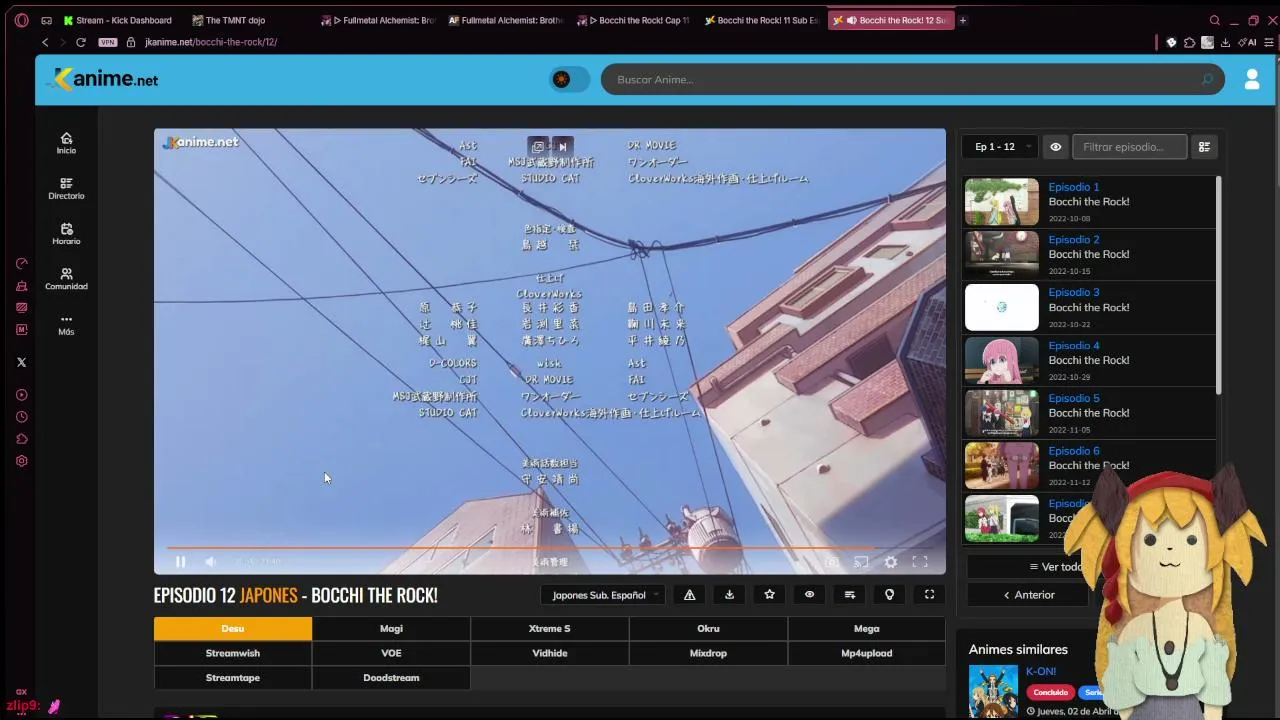Go to Inicio in sidebar
Viewport: 1280px width, 720px height.
pos(66,143)
